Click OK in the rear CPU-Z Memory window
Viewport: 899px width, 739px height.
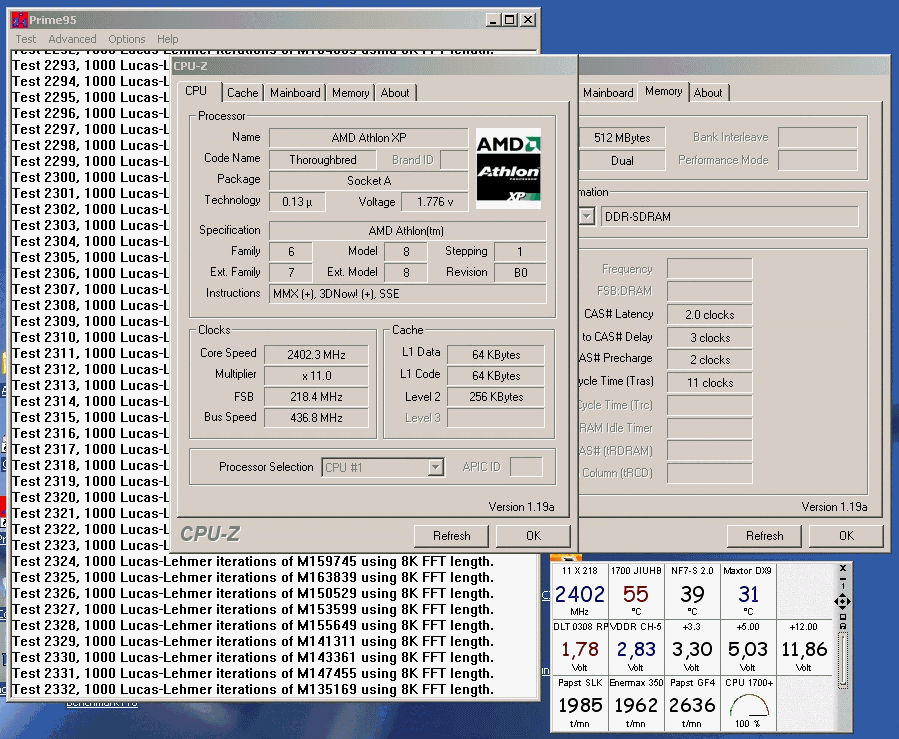[x=846, y=535]
